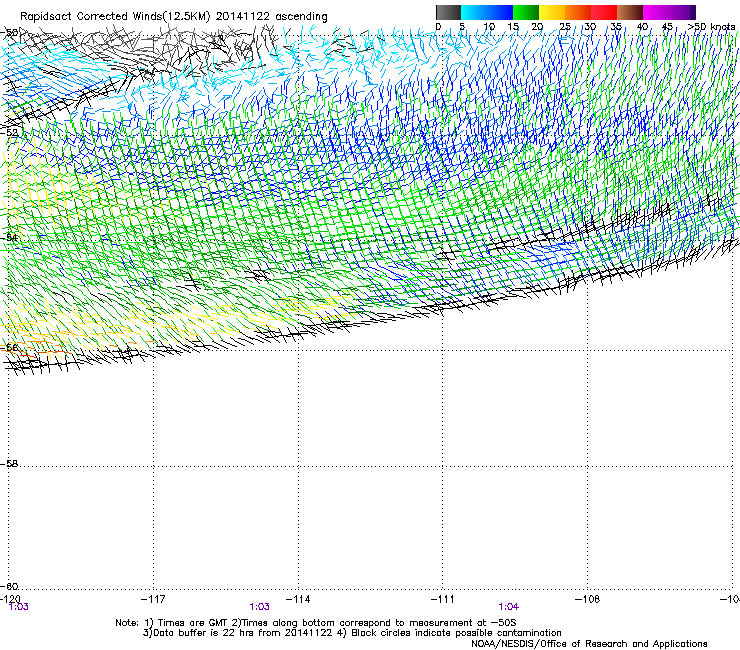
Task: Click the latitude label '-56'
Action: [9, 347]
